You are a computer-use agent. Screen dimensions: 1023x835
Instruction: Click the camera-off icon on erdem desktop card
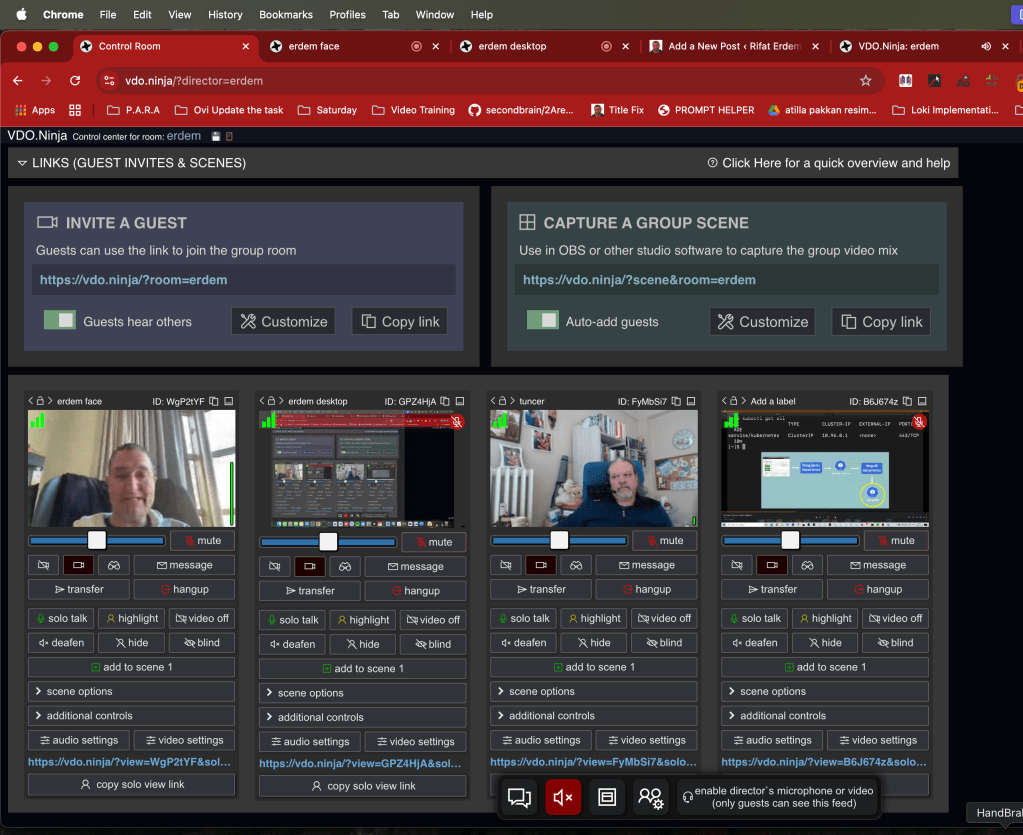click(x=275, y=566)
